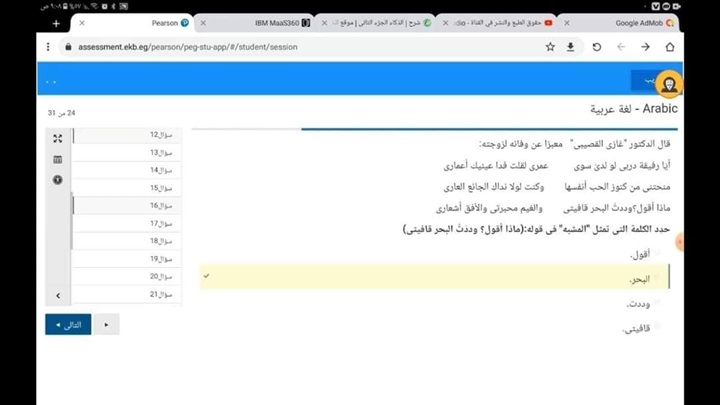
Task: Select the answer option وددت
Action: [638, 303]
